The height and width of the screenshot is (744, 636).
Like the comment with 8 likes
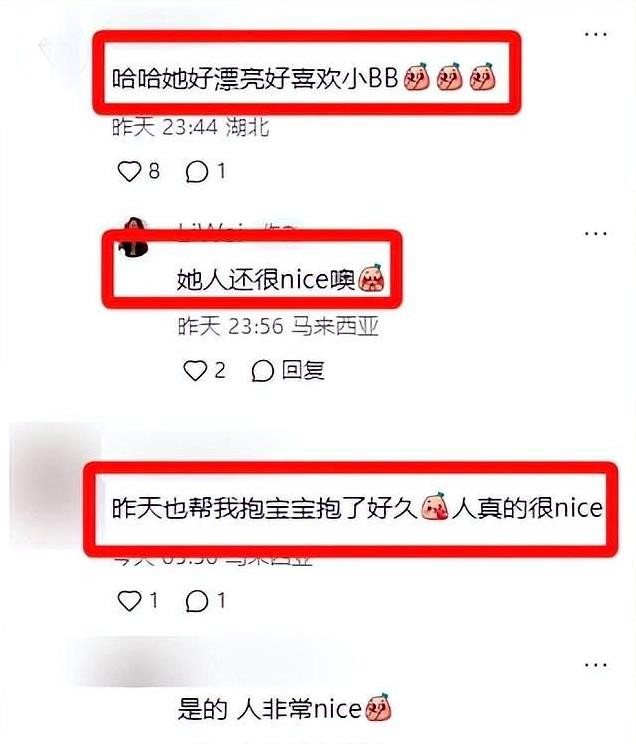(129, 171)
